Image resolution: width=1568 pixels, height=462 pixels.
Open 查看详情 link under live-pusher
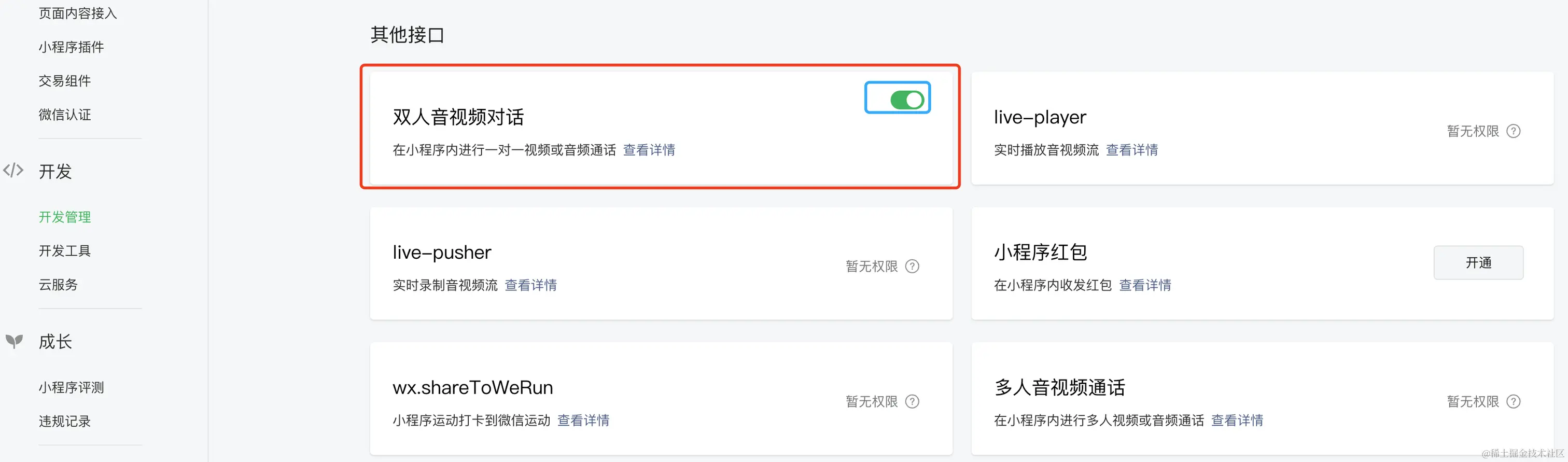tap(531, 285)
